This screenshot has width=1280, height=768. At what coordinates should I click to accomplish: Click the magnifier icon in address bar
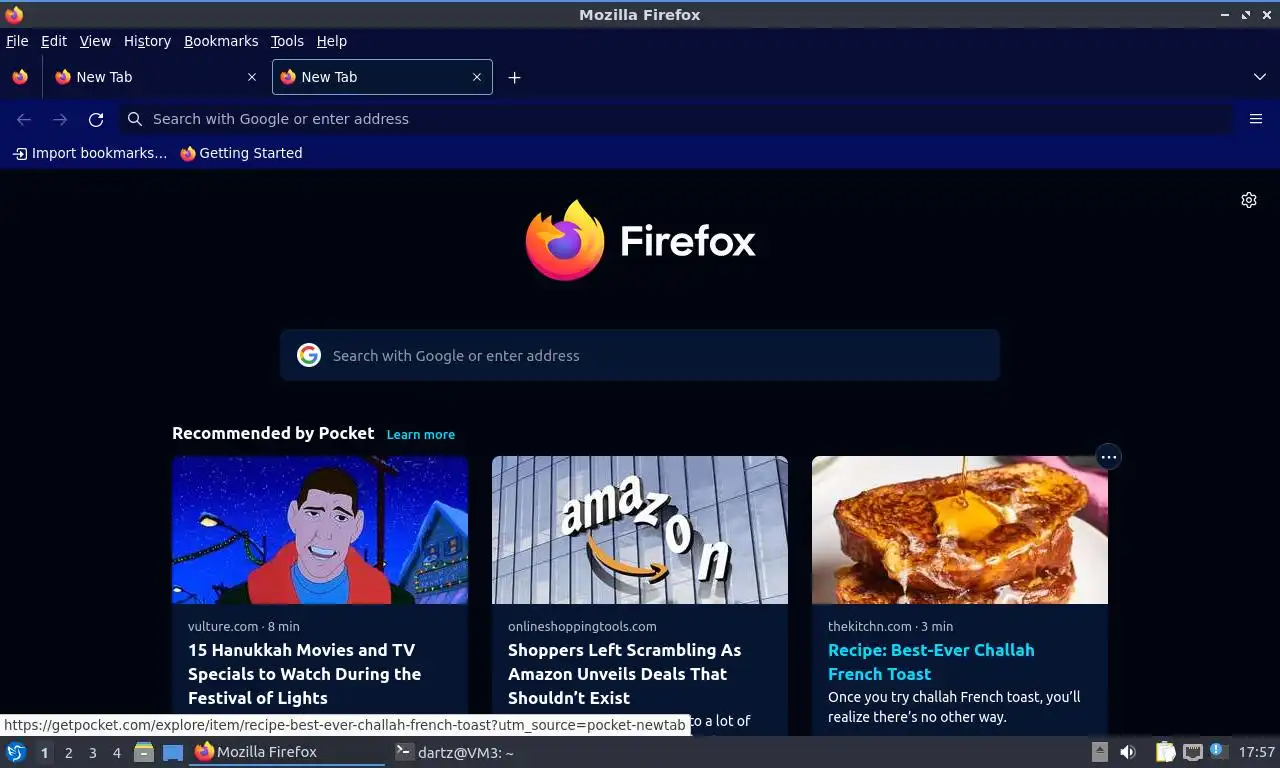[x=135, y=119]
